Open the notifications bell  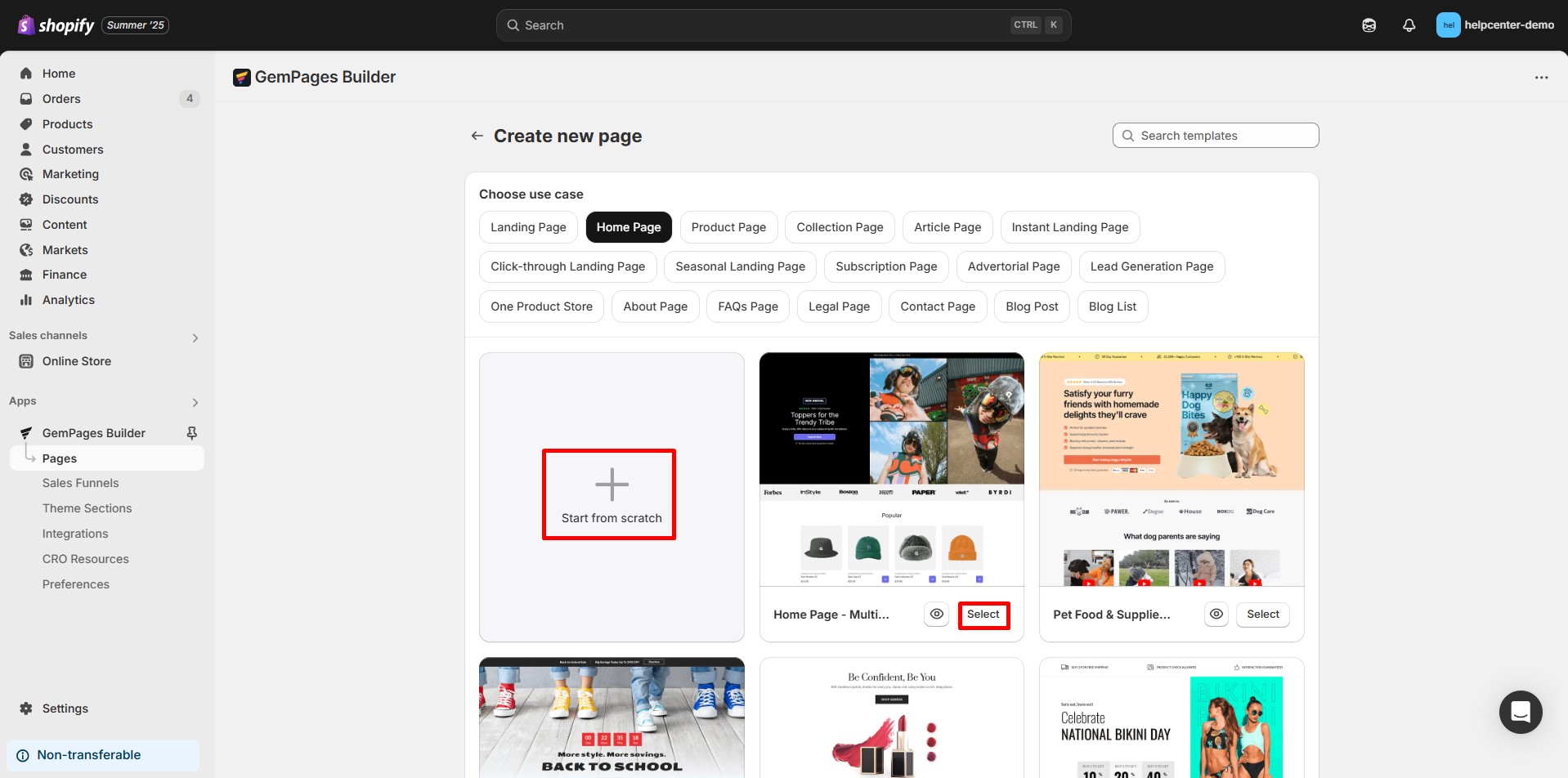1409,25
